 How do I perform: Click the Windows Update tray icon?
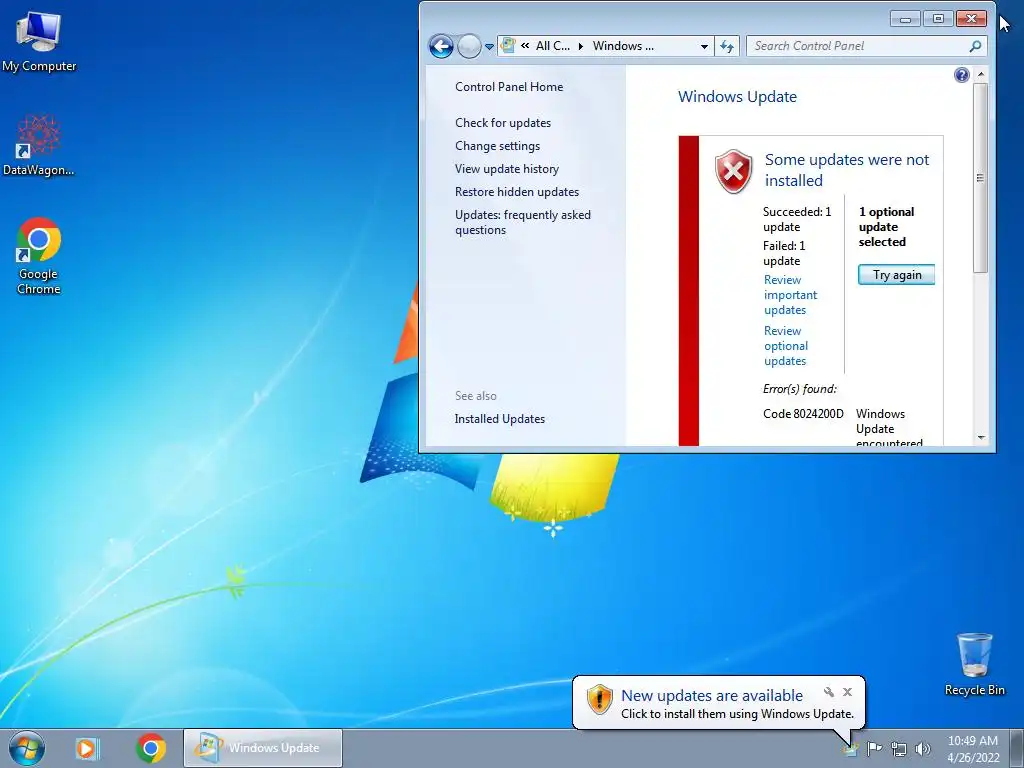tap(850, 748)
